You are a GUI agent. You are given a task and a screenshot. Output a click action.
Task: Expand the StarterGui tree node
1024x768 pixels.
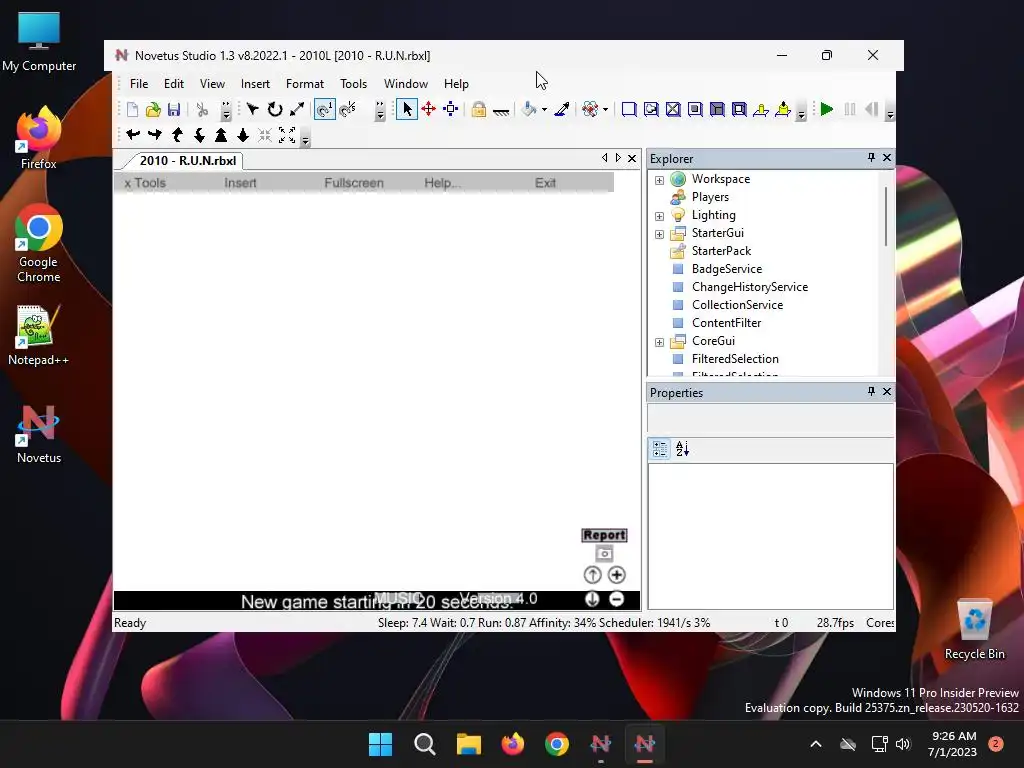click(660, 234)
